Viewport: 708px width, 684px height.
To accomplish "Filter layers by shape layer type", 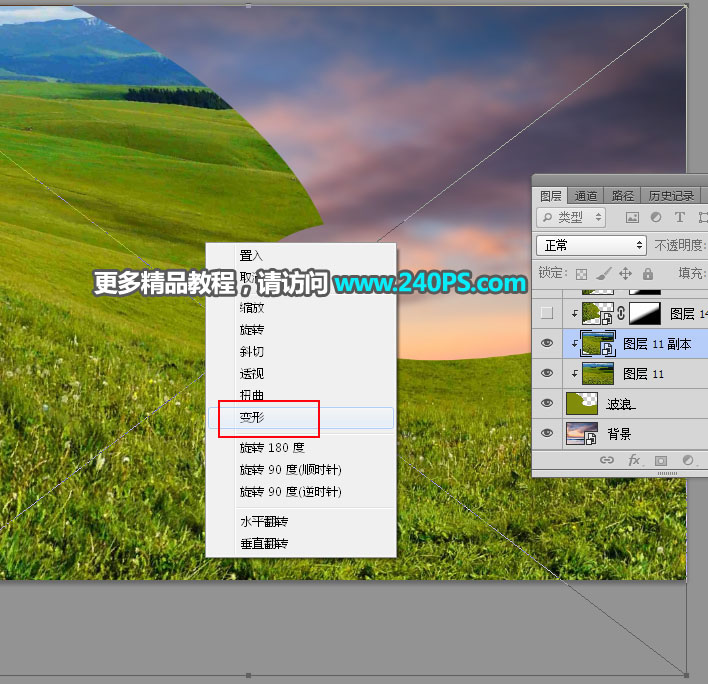I will click(x=703, y=217).
